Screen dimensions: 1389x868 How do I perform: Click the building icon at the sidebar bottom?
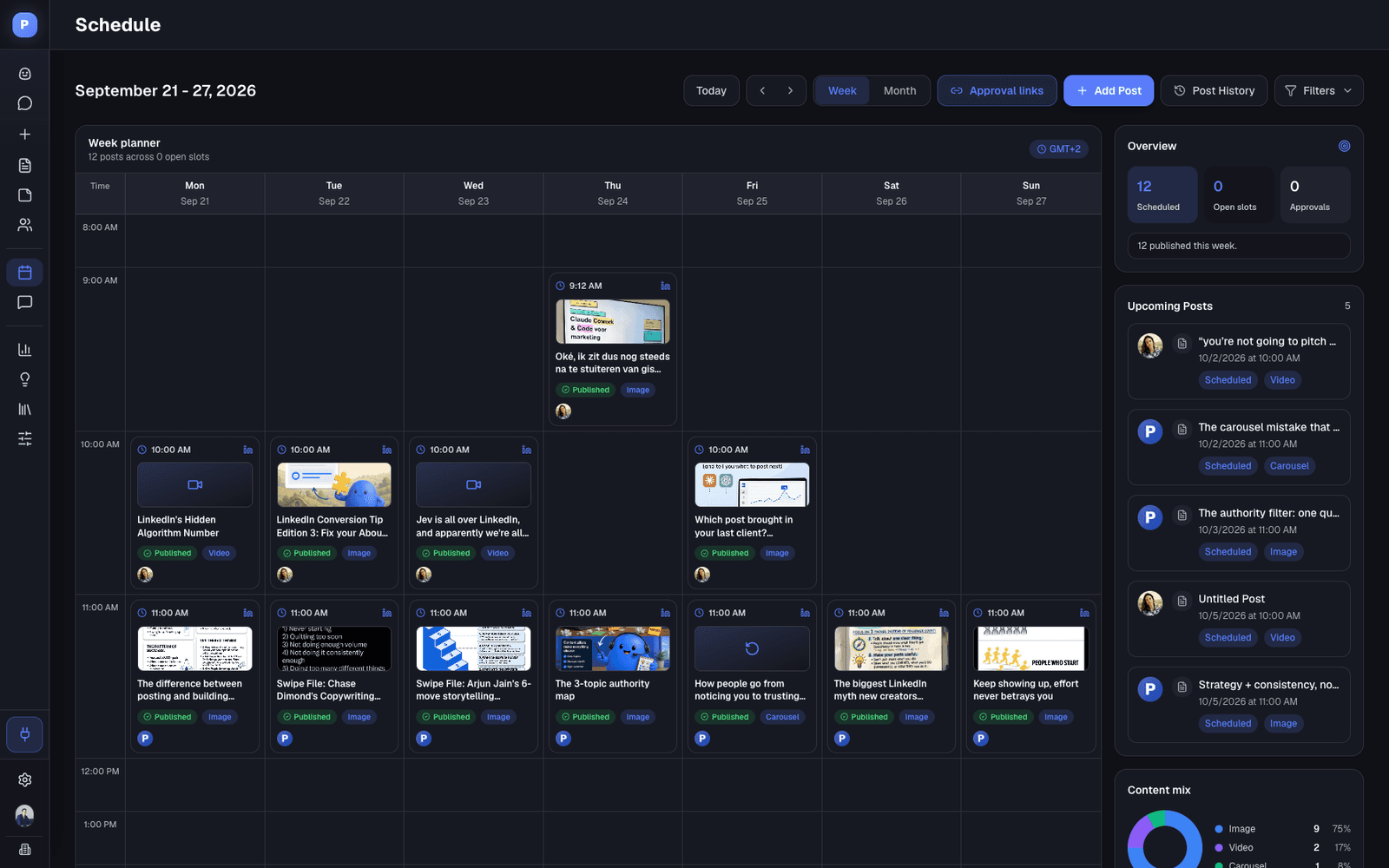coord(25,850)
